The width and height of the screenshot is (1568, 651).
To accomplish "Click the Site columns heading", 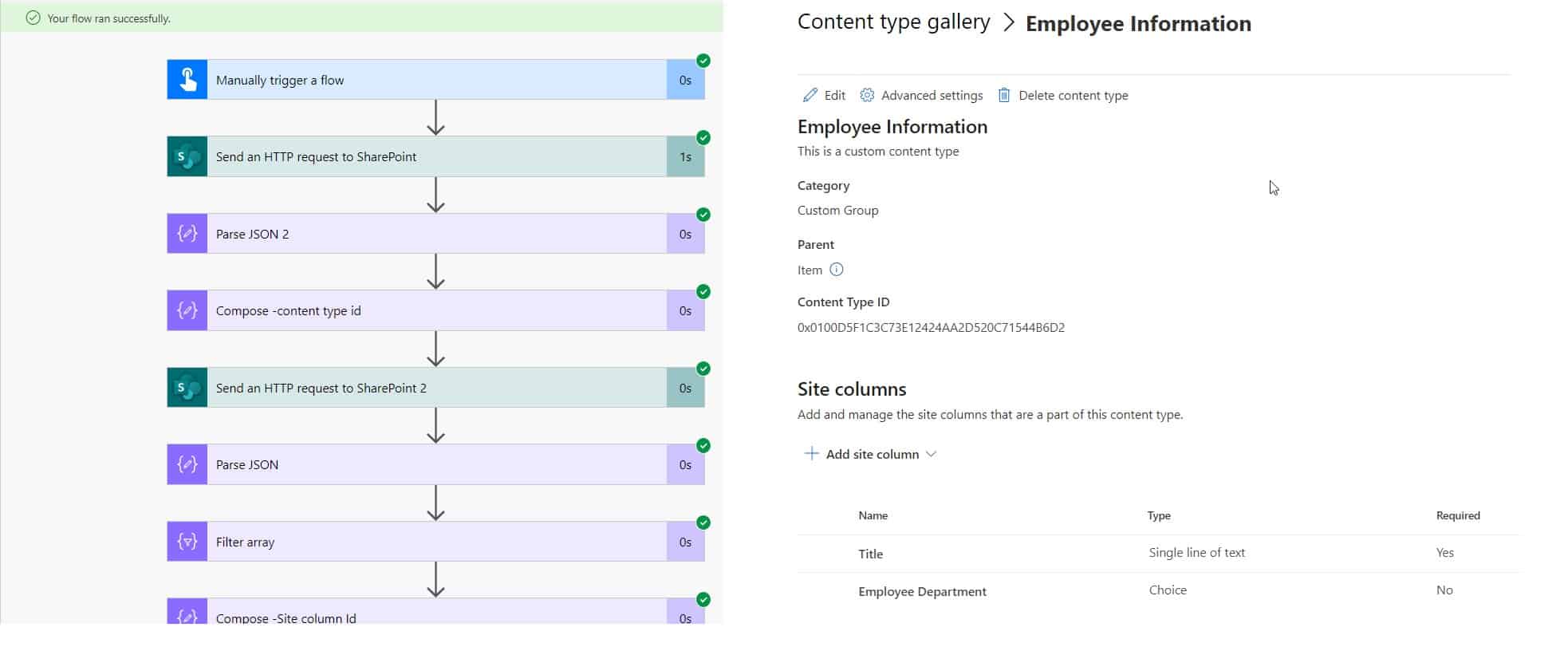I will pyautogui.click(x=852, y=389).
